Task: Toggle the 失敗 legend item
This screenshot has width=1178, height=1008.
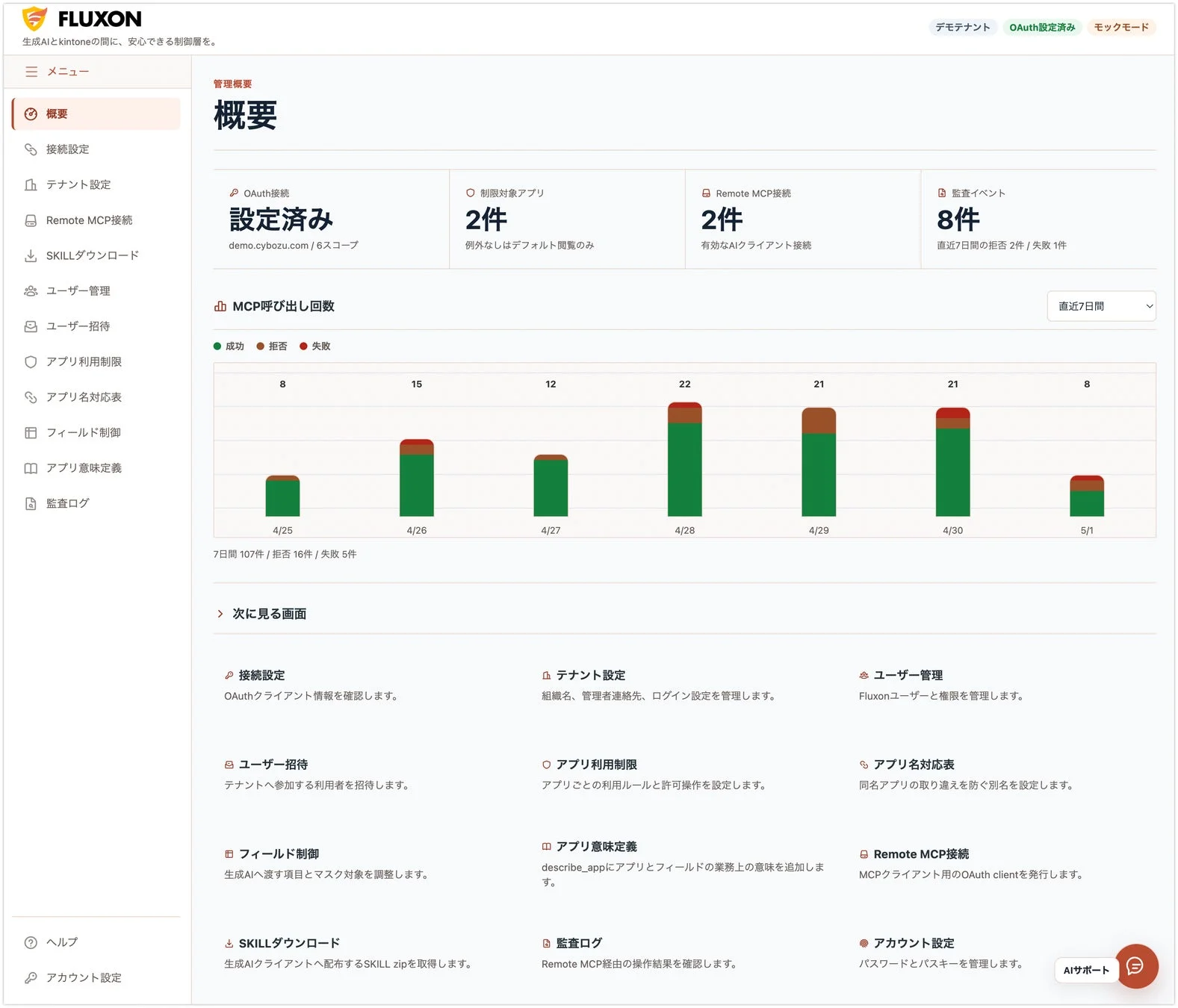Action: [315, 346]
